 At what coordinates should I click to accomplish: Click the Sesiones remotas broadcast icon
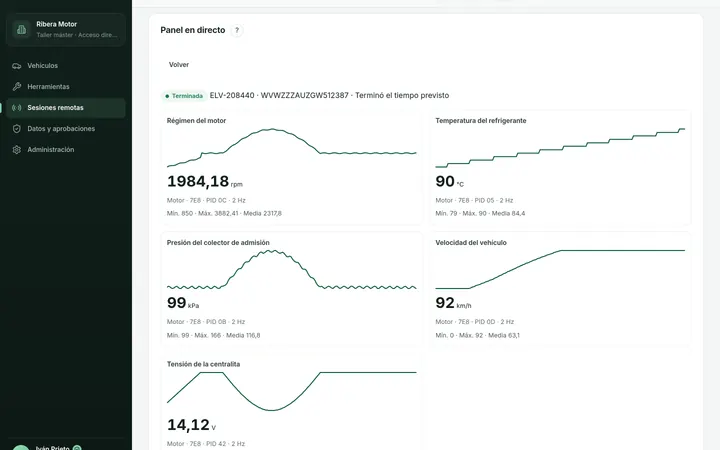coord(17,107)
